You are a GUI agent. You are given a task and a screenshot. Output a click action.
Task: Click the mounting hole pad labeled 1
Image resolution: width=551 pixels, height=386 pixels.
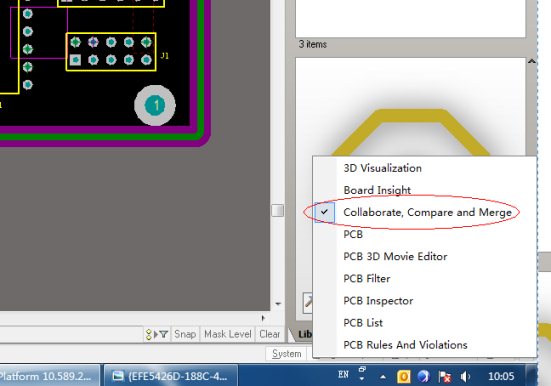pos(155,105)
